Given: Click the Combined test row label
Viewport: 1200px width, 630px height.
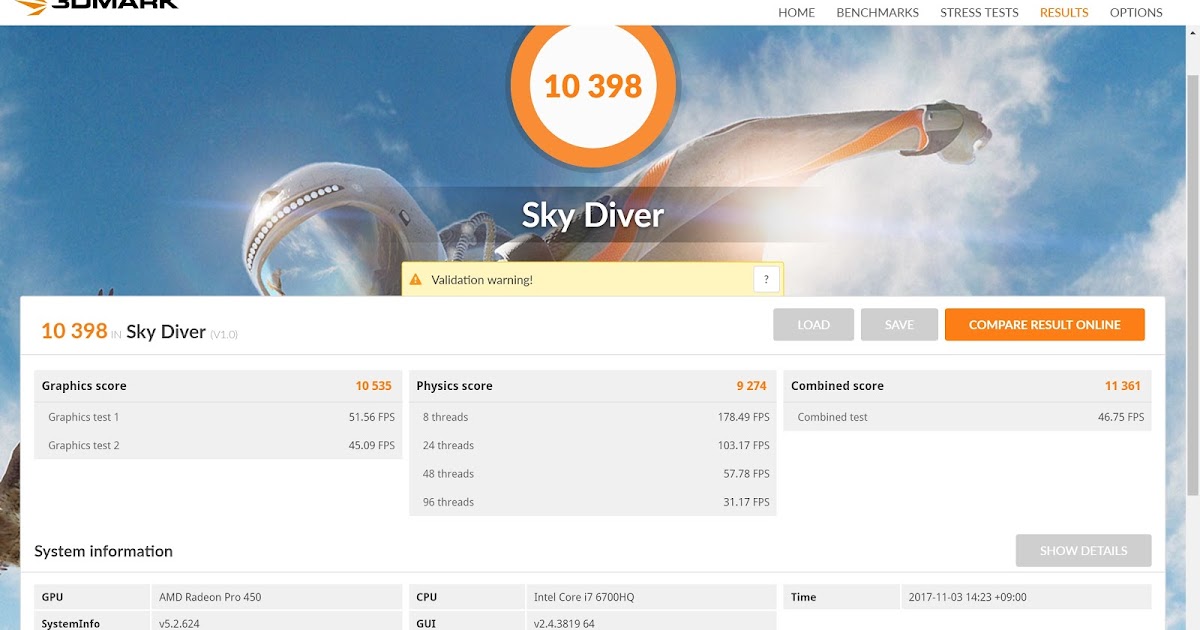Looking at the screenshot, I should pos(833,417).
